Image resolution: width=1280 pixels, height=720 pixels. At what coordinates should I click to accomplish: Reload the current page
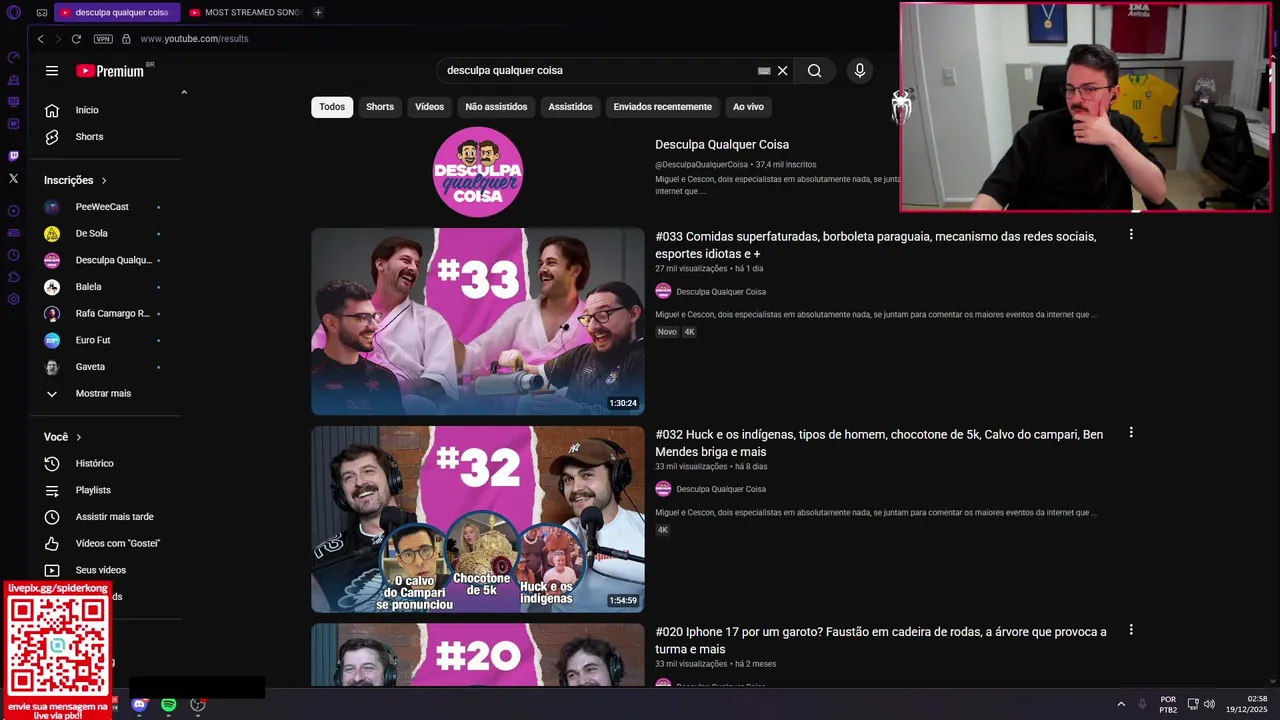coord(76,39)
